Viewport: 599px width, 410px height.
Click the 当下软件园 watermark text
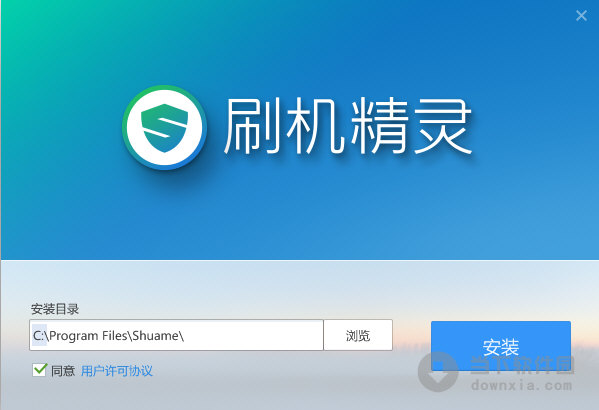(522, 365)
